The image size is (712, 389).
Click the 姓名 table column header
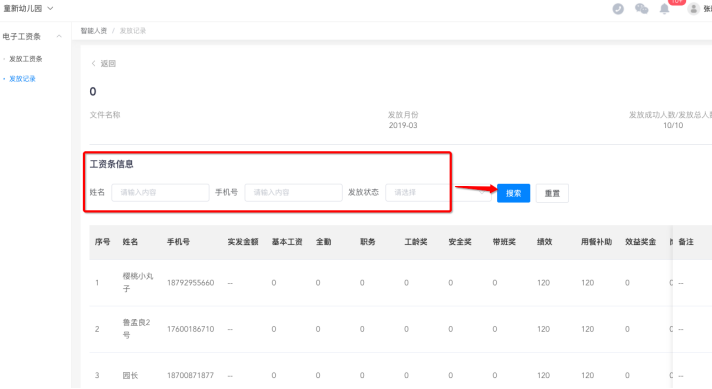130,242
